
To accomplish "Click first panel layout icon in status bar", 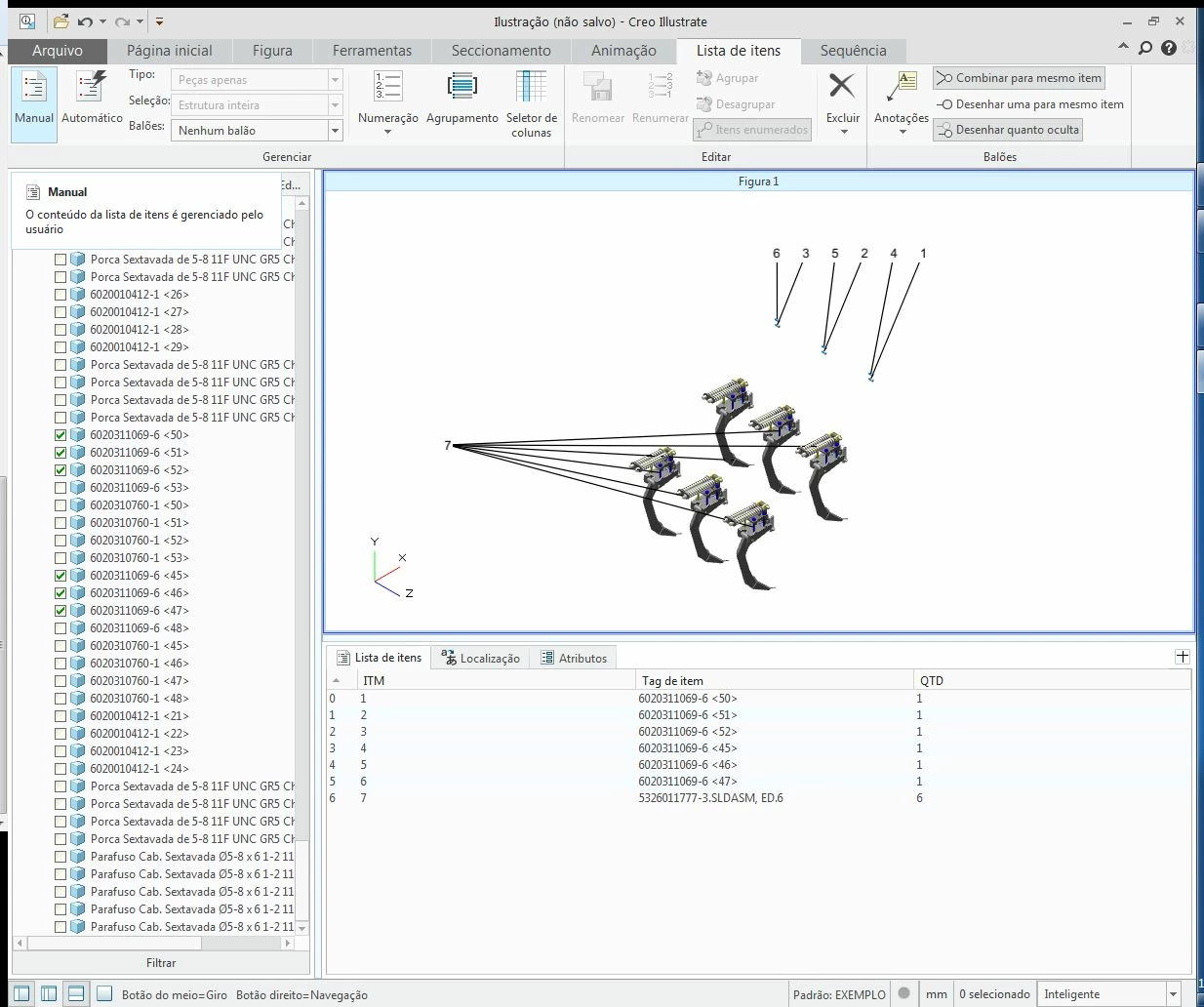I will point(21,994).
